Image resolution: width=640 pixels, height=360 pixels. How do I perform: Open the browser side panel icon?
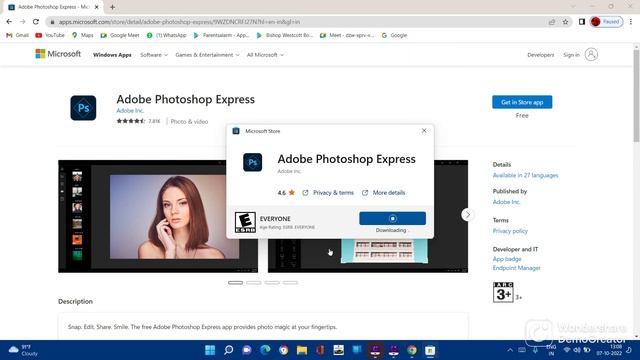pyautogui.click(x=582, y=22)
